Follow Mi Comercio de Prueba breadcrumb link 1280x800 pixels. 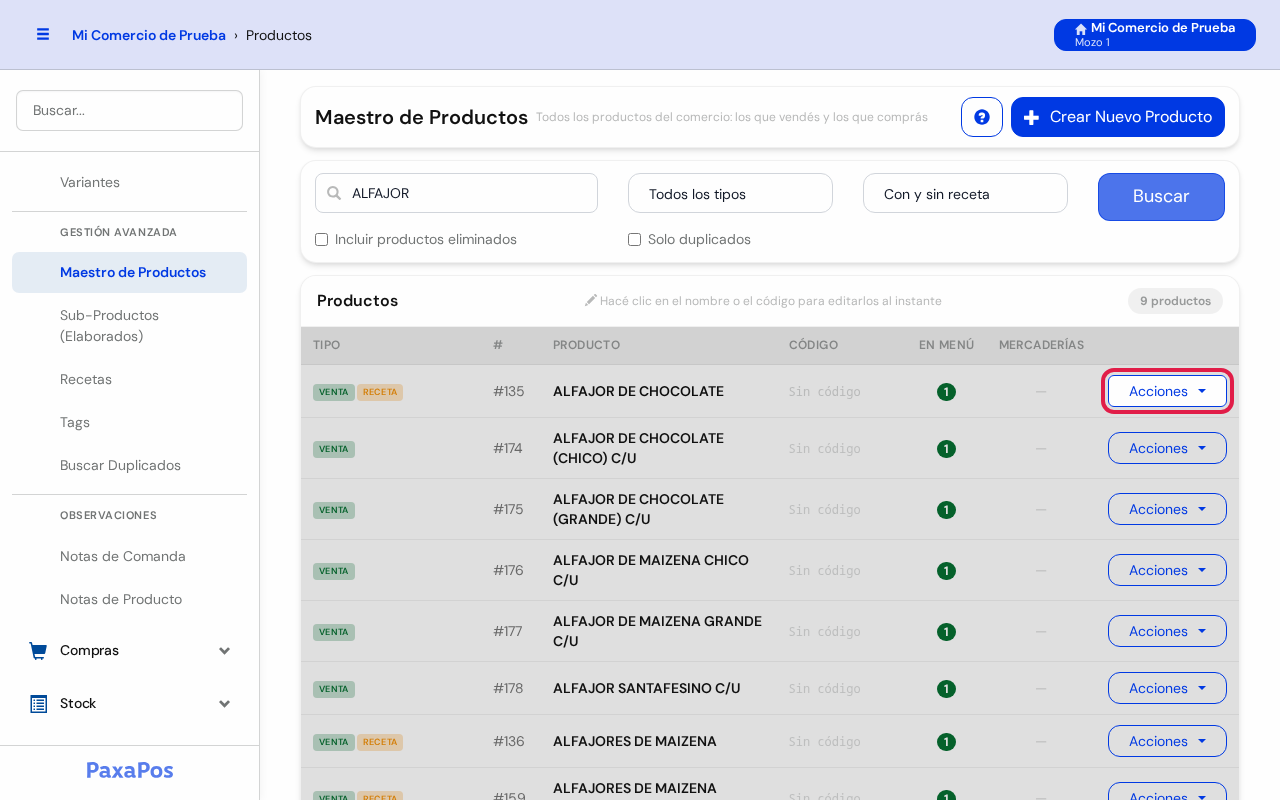click(149, 35)
